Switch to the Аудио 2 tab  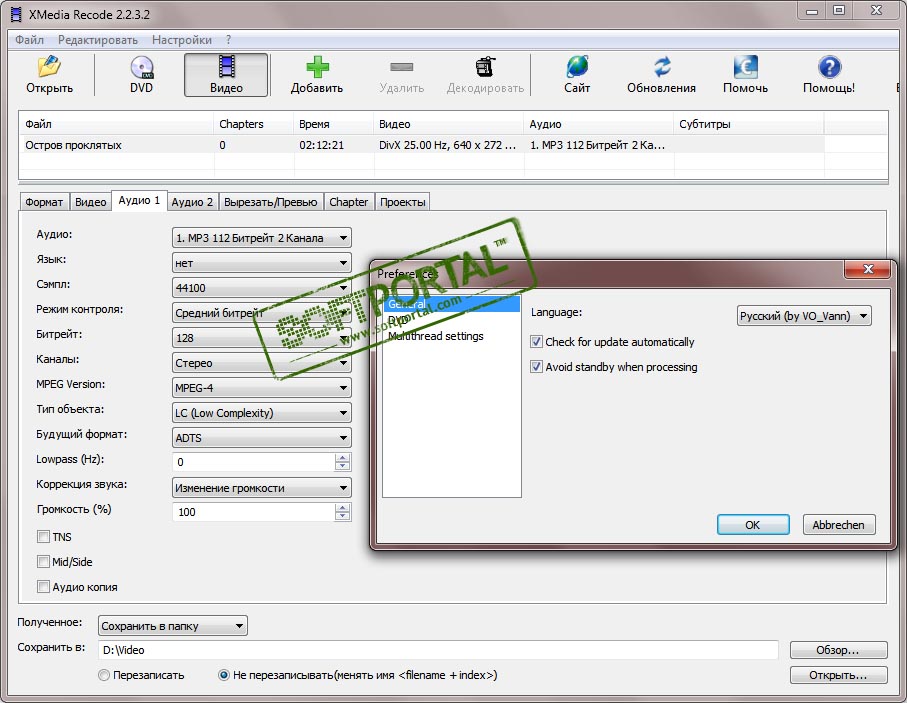(x=192, y=202)
